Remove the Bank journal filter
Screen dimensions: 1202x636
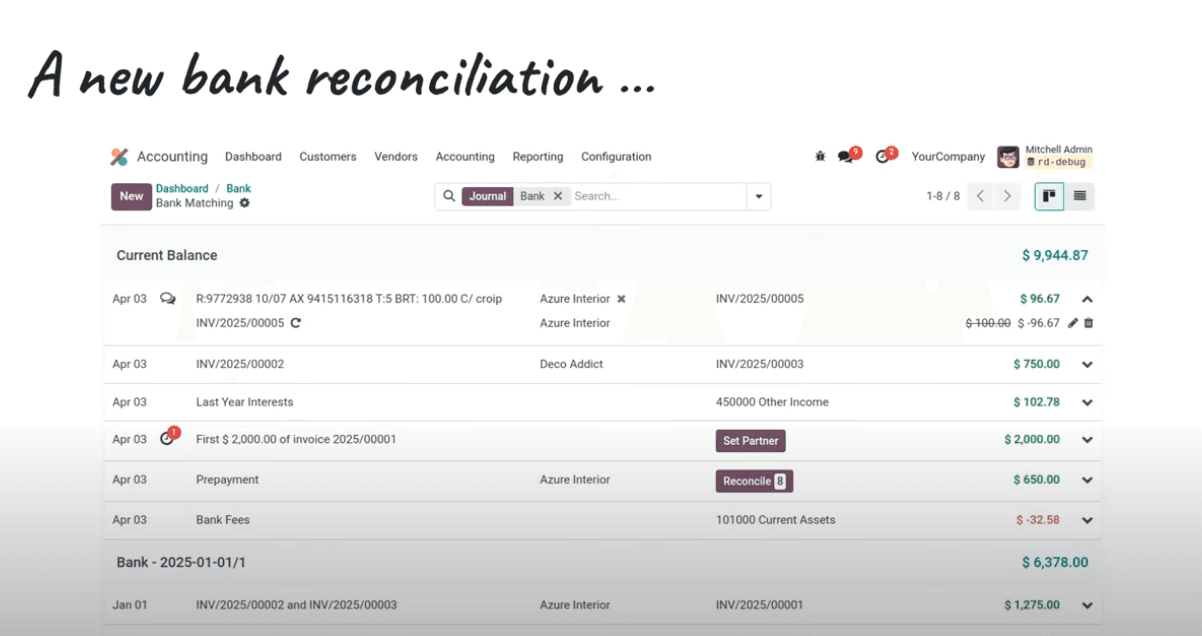coord(558,196)
